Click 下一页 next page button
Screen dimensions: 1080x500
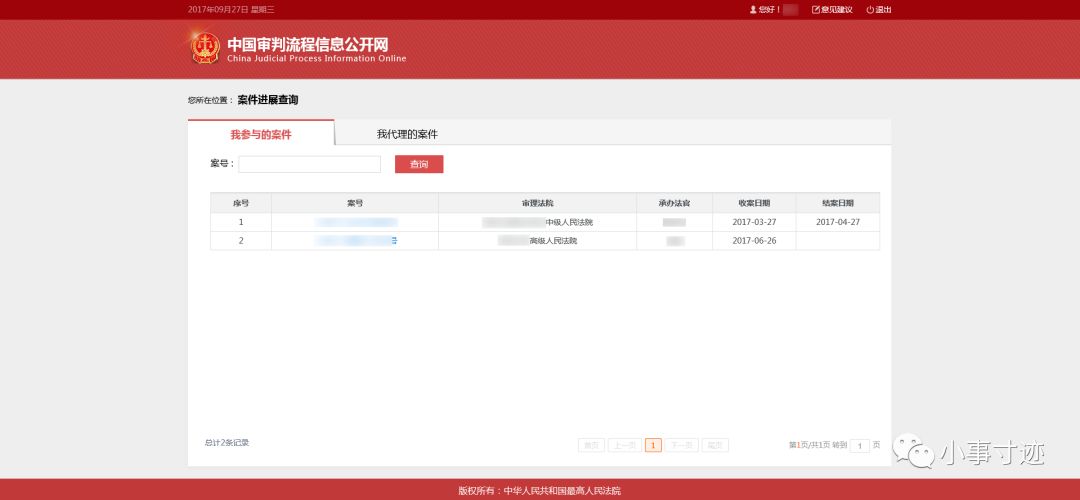681,445
